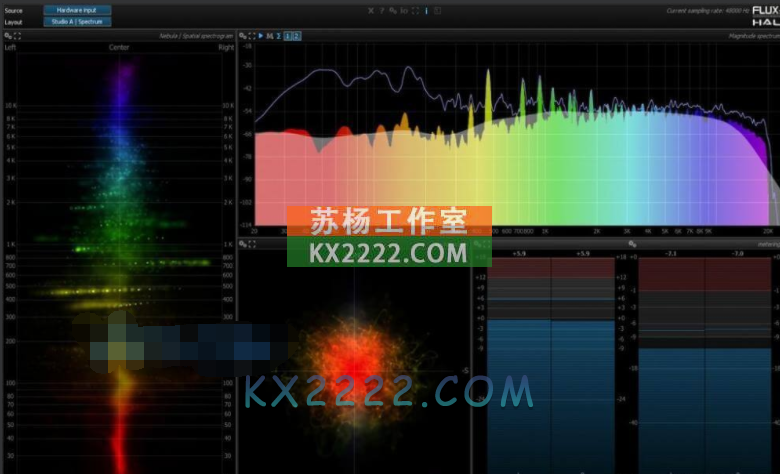Click the Nebula / Spatial spectrogram title

click(196, 36)
